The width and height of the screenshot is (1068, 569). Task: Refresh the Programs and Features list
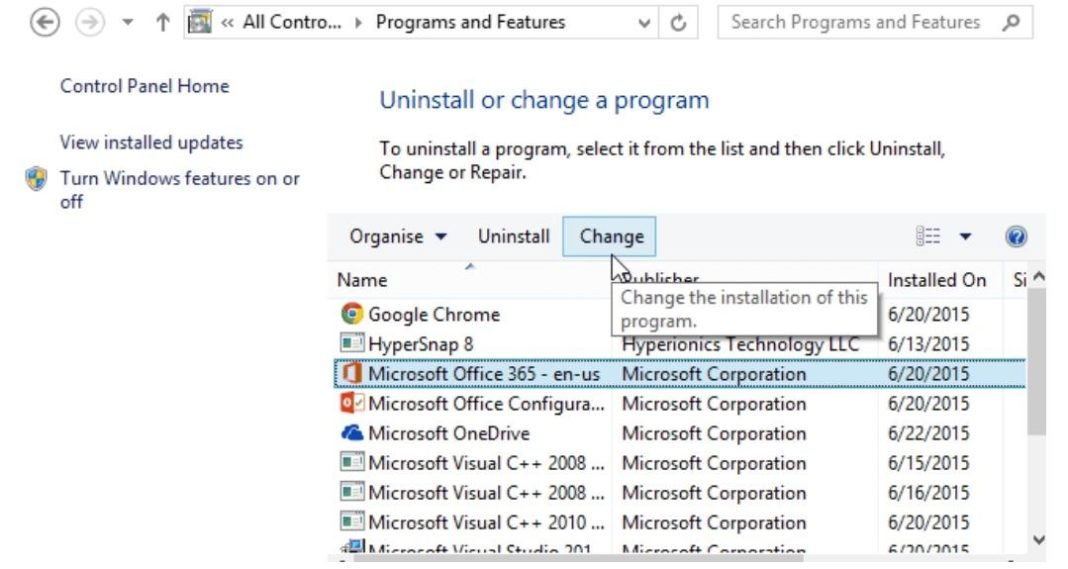click(678, 23)
